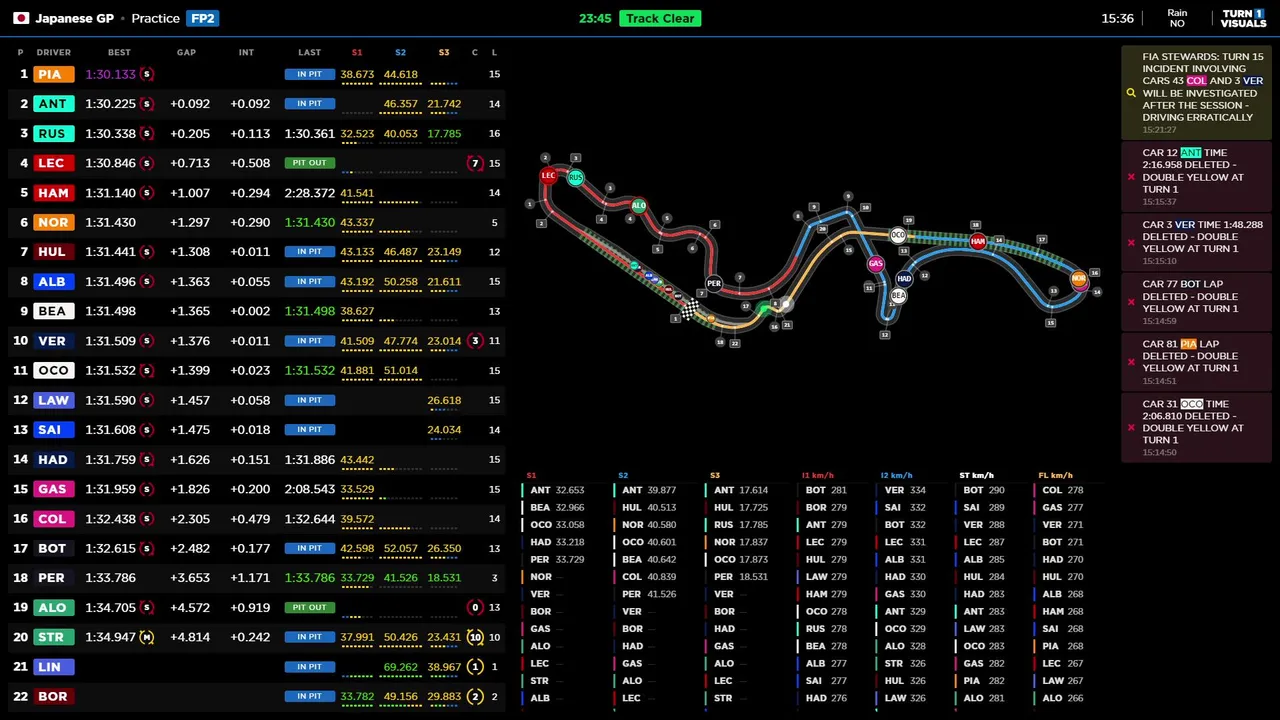Screen dimensions: 1280x720
Task: Click the PER marker on the track map
Action: point(713,283)
